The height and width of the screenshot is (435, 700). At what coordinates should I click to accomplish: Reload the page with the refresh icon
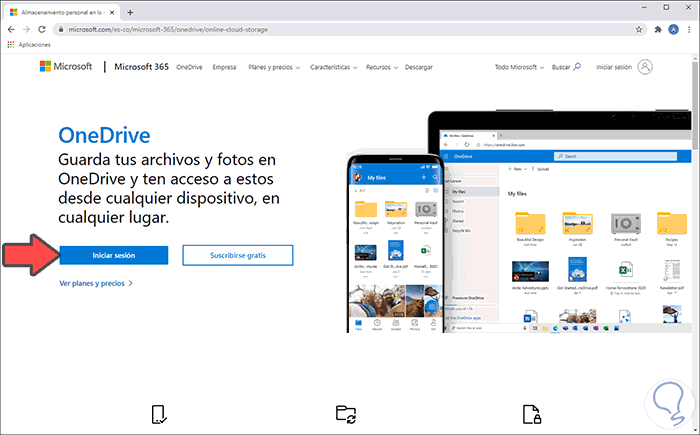click(42, 29)
